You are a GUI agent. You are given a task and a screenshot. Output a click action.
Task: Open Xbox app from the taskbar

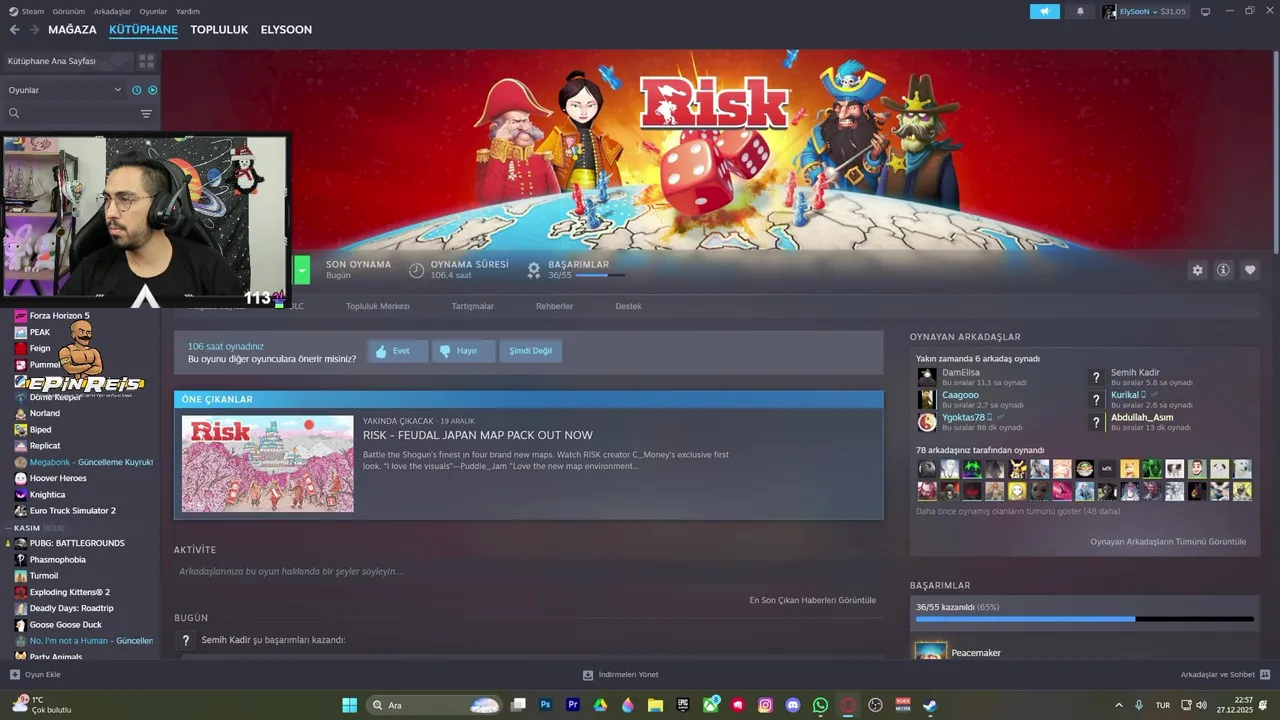711,705
